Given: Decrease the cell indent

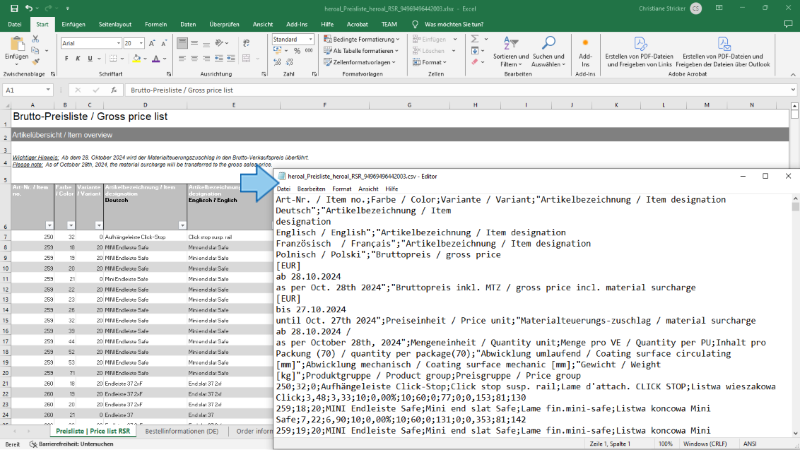Looking at the screenshot, I should tap(219, 59).
